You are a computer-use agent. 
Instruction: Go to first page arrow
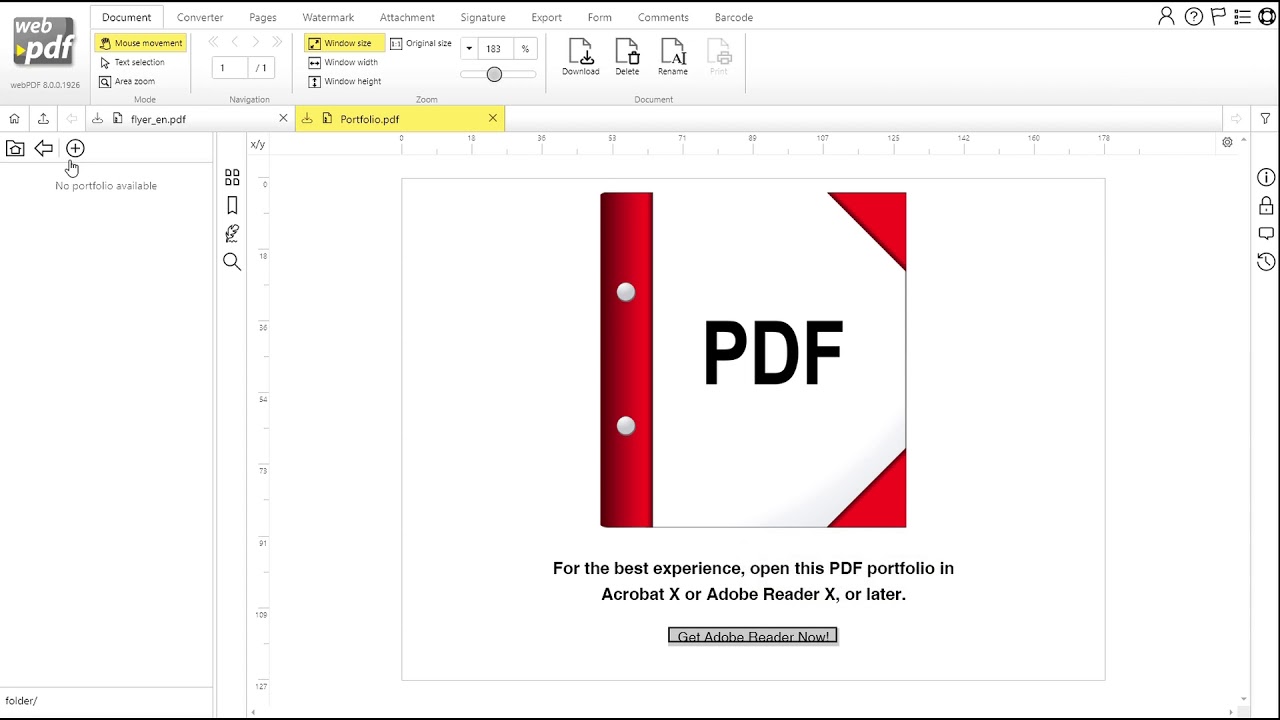click(213, 42)
